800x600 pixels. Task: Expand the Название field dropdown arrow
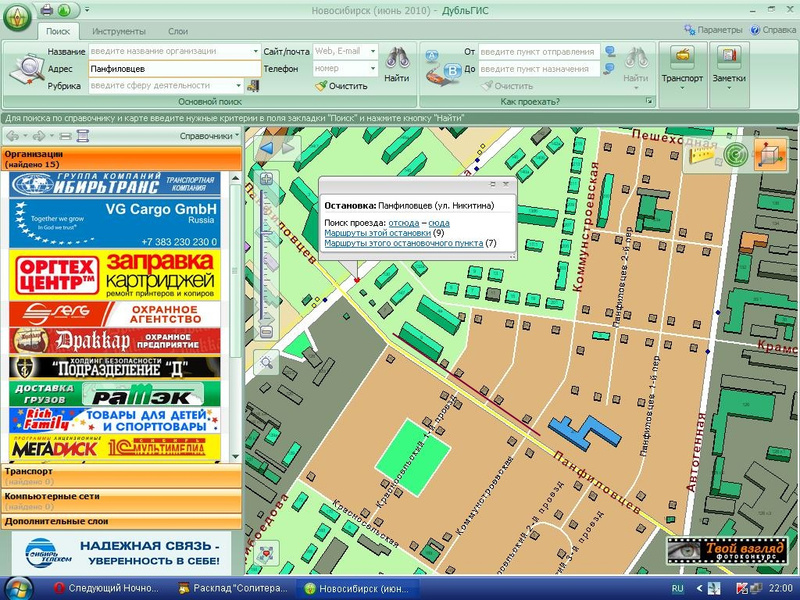[x=256, y=51]
